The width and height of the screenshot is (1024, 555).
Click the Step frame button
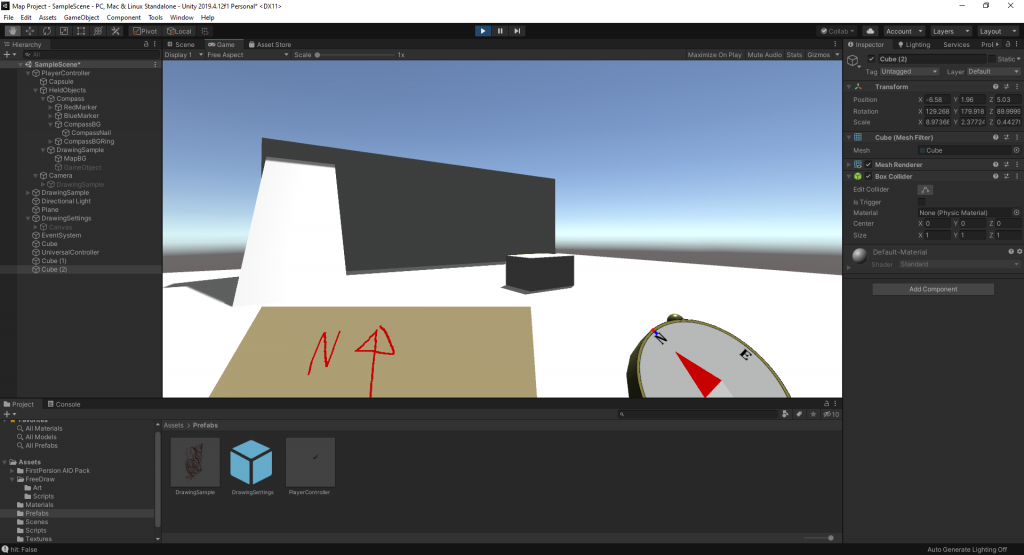tap(517, 31)
